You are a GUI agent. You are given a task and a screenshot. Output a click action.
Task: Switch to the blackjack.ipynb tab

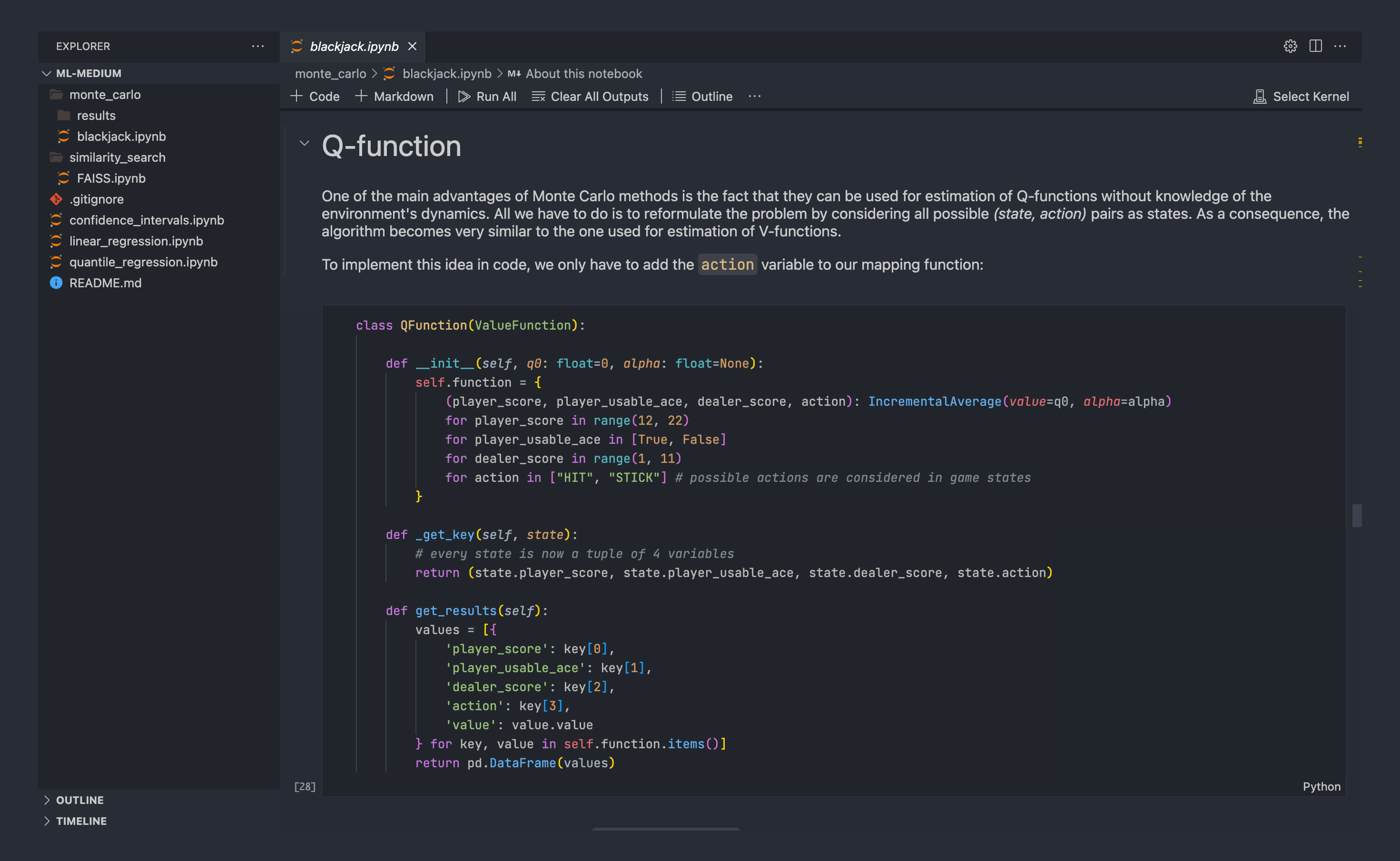coord(354,47)
